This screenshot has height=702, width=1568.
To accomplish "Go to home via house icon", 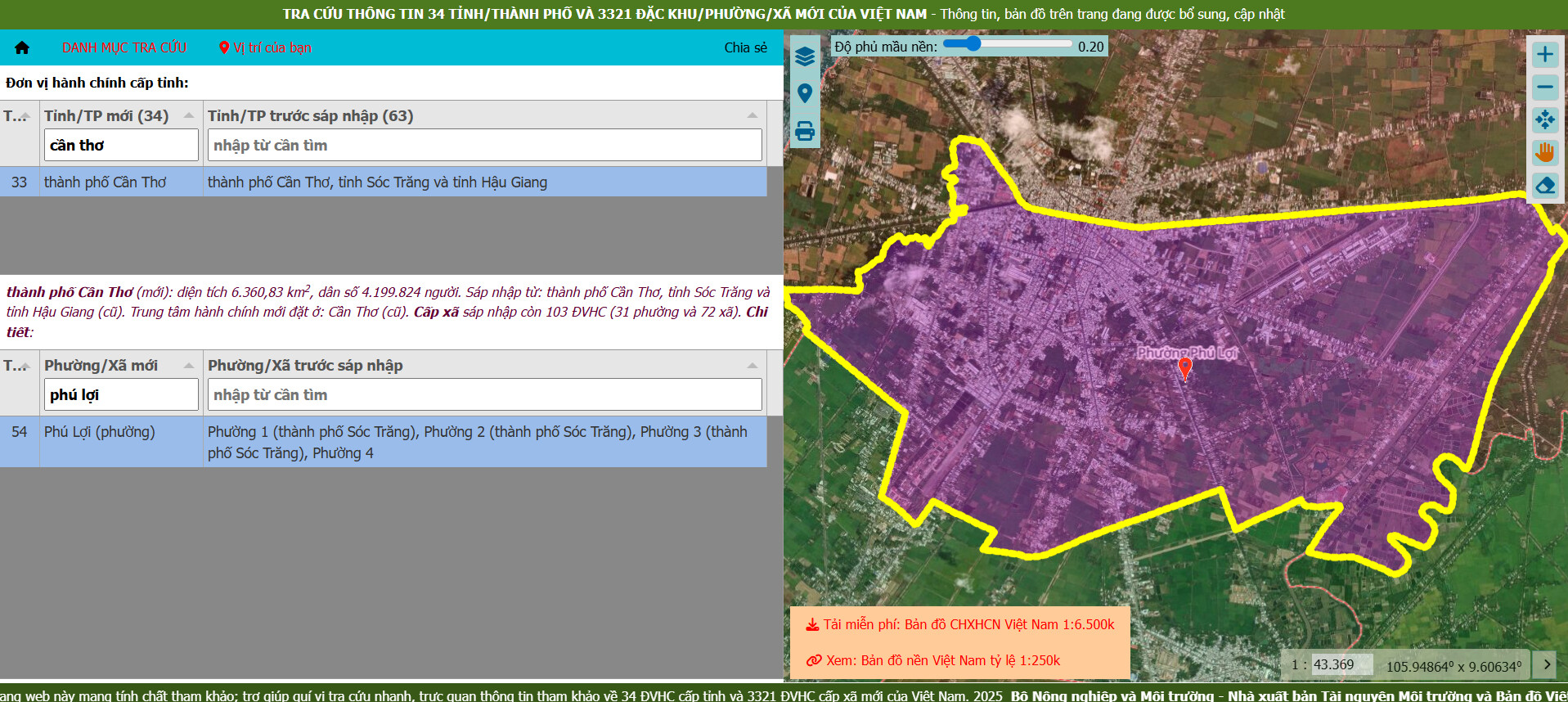I will 22,47.
